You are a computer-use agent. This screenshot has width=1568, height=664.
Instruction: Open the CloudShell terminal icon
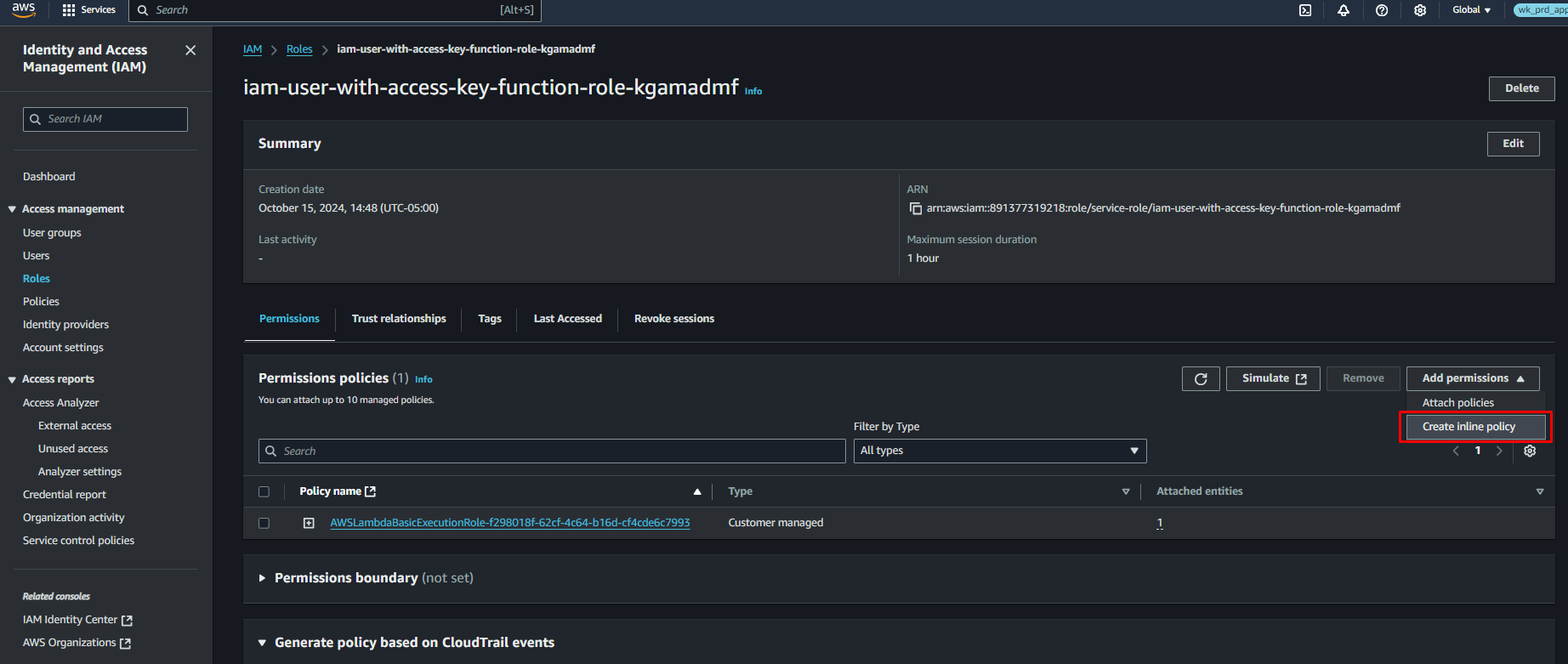click(1305, 10)
